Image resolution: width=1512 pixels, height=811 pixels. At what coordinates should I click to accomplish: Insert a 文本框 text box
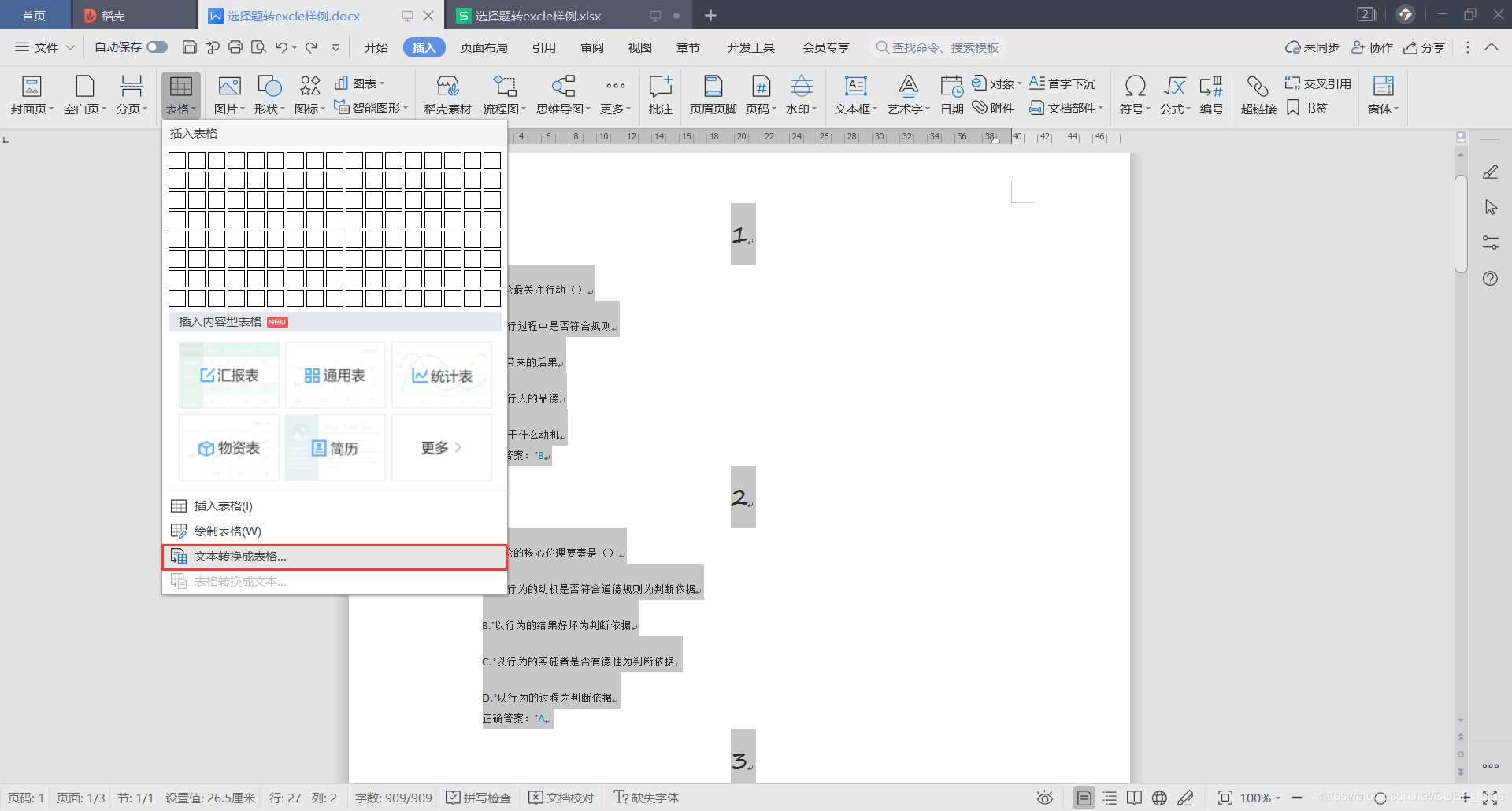855,94
